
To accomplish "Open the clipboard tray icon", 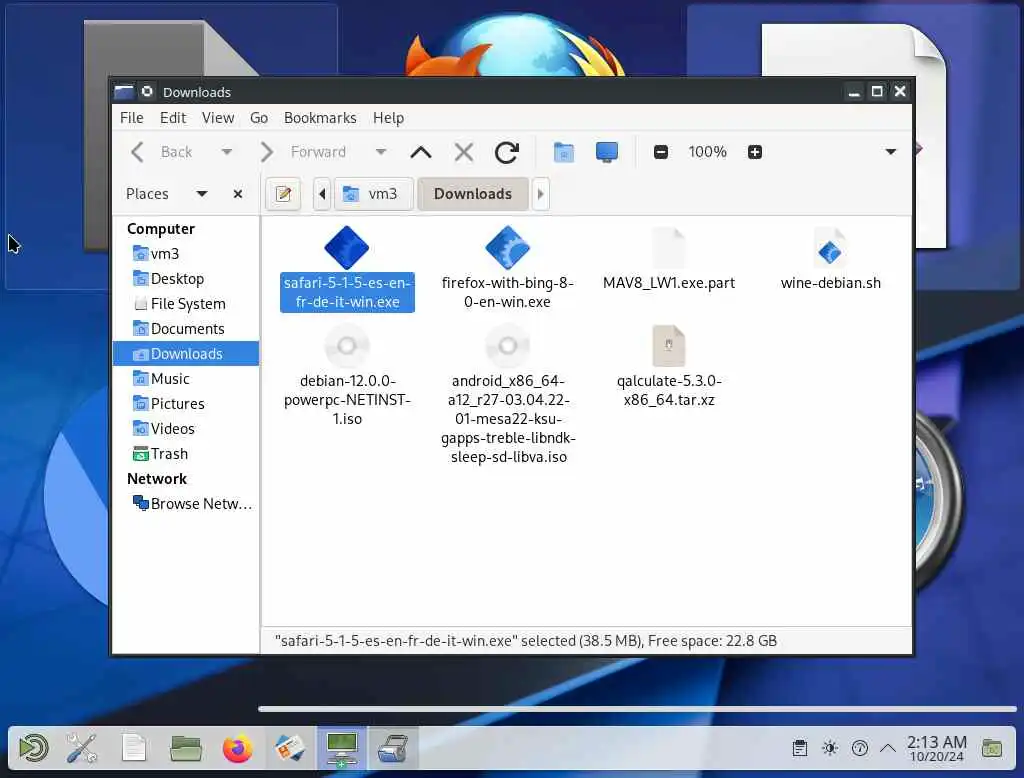I will pos(799,748).
